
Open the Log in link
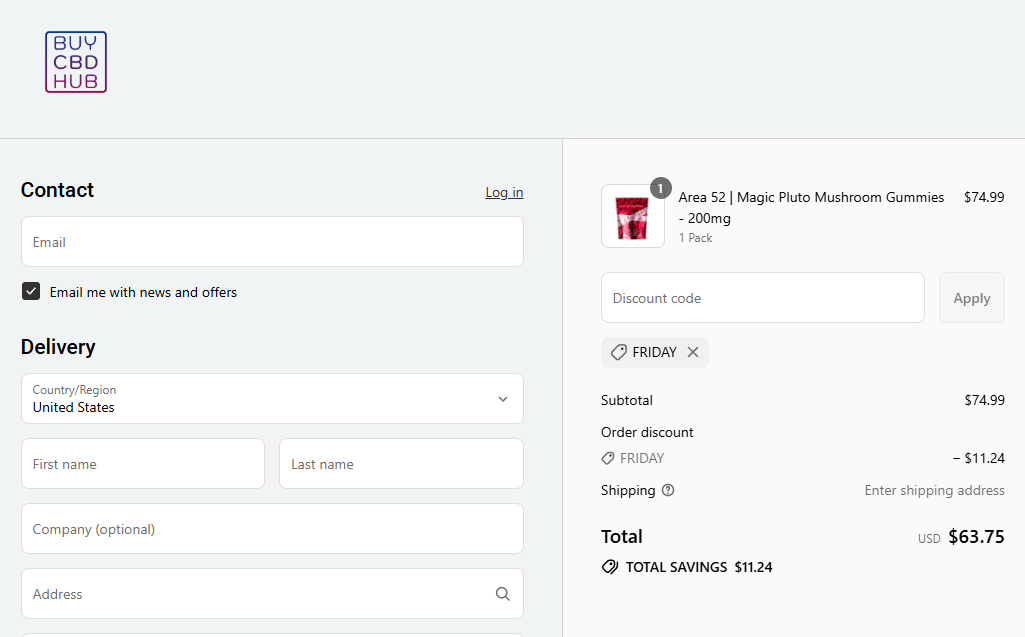click(504, 192)
